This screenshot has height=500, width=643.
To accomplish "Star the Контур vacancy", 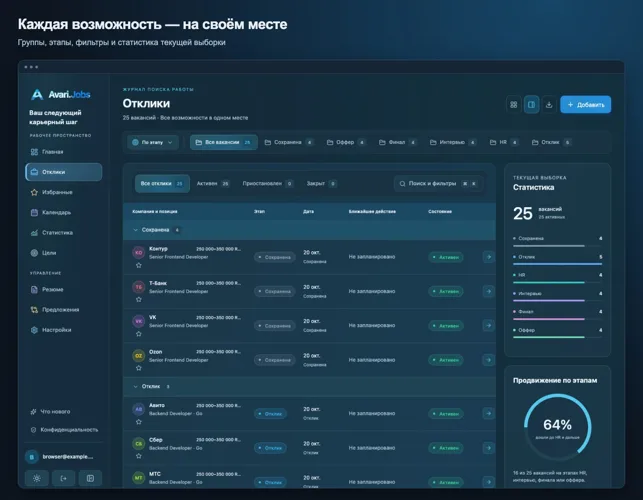I will [x=139, y=265].
